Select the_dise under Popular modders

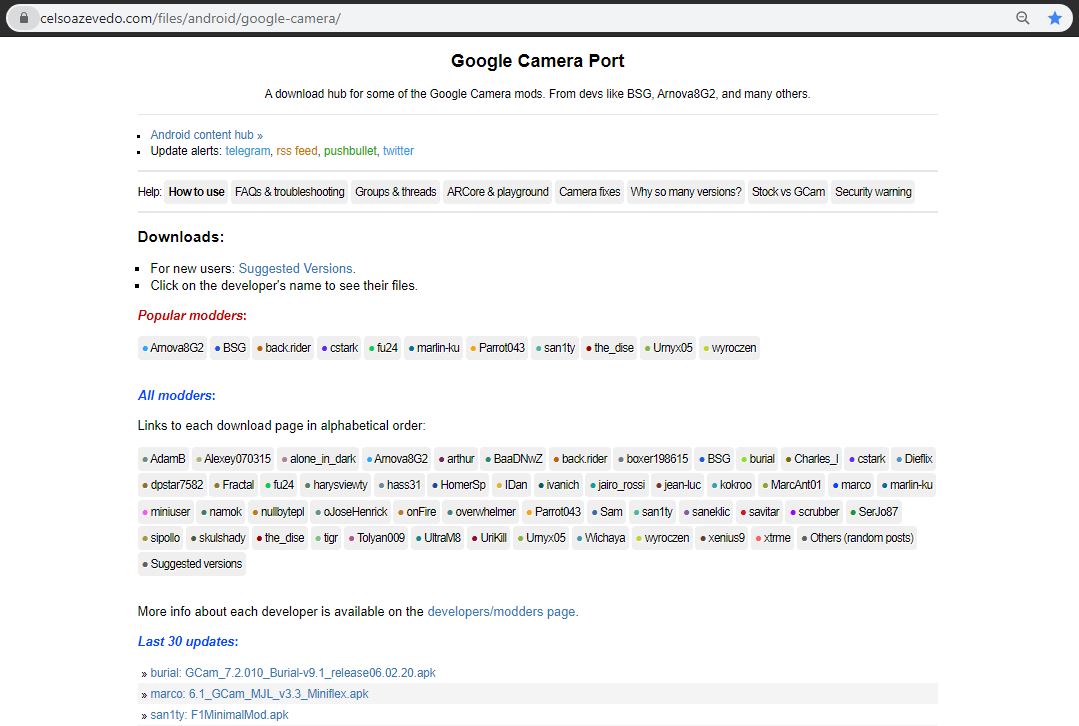pos(610,348)
